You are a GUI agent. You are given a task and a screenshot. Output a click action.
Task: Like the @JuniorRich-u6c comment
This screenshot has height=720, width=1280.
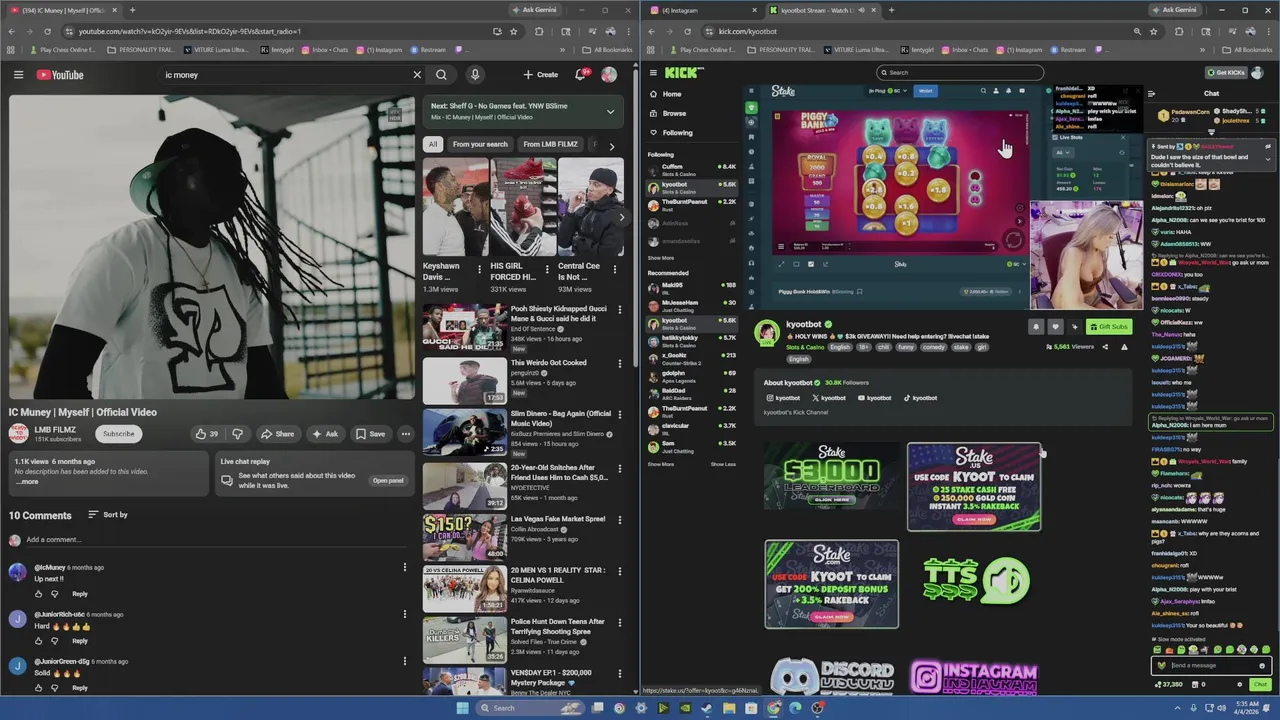40,641
